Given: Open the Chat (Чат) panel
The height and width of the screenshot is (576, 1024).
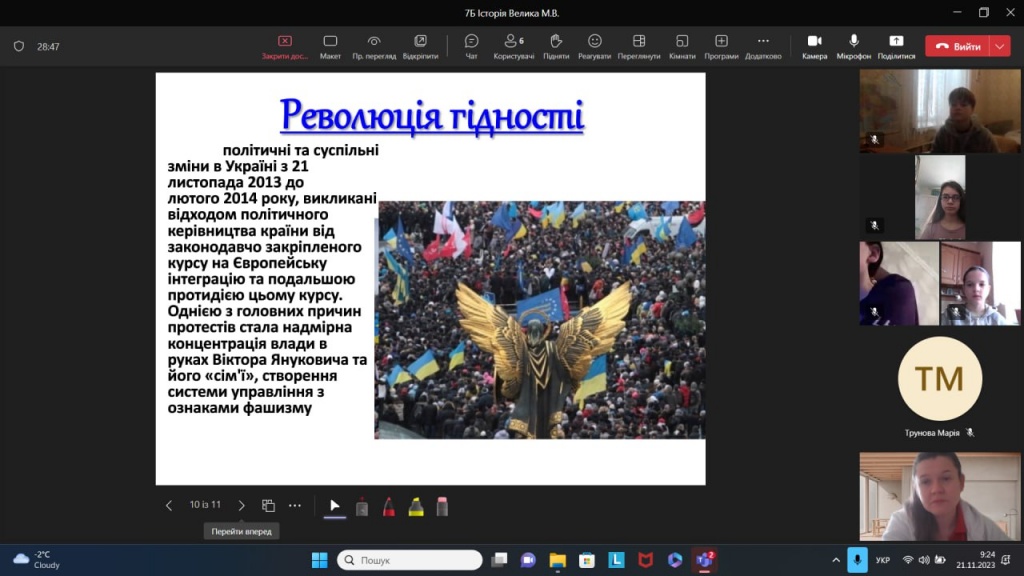Looking at the screenshot, I should pyautogui.click(x=471, y=46).
